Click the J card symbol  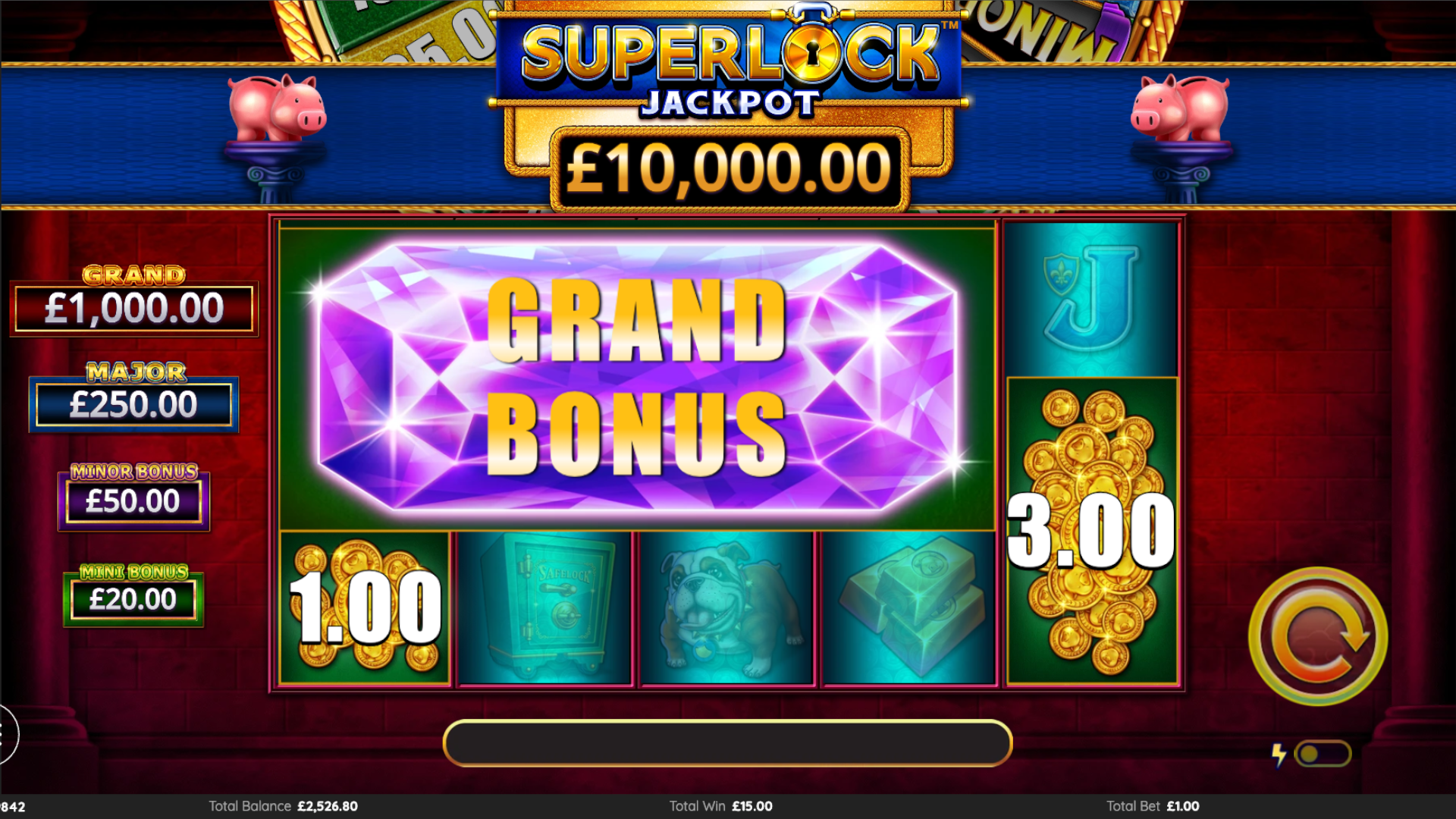tap(1092, 299)
